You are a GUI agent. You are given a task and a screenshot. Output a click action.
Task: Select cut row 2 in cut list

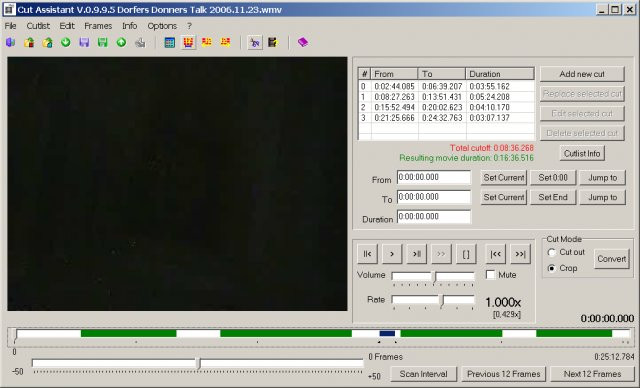coord(447,107)
